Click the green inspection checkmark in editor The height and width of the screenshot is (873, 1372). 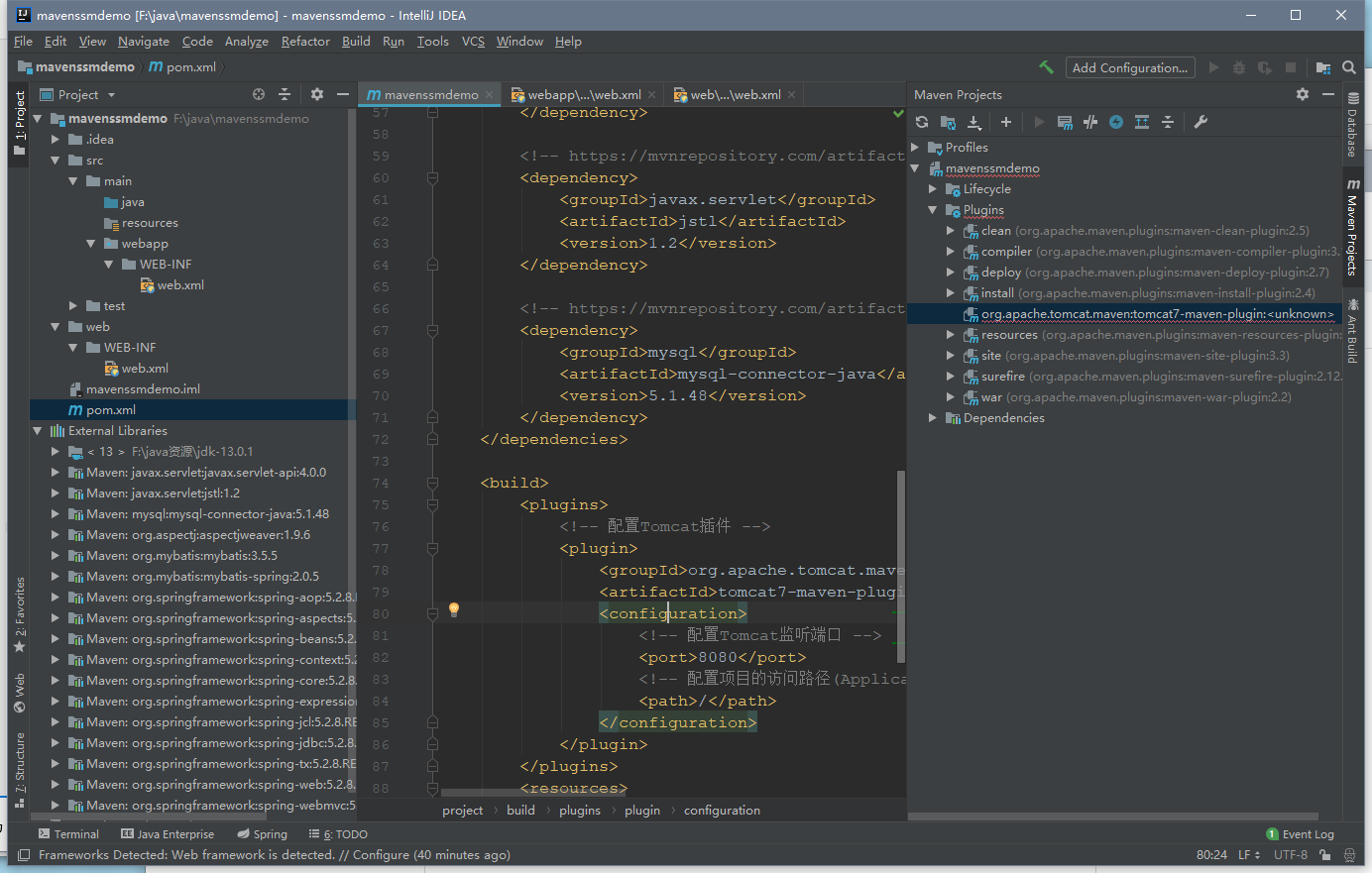point(898,113)
